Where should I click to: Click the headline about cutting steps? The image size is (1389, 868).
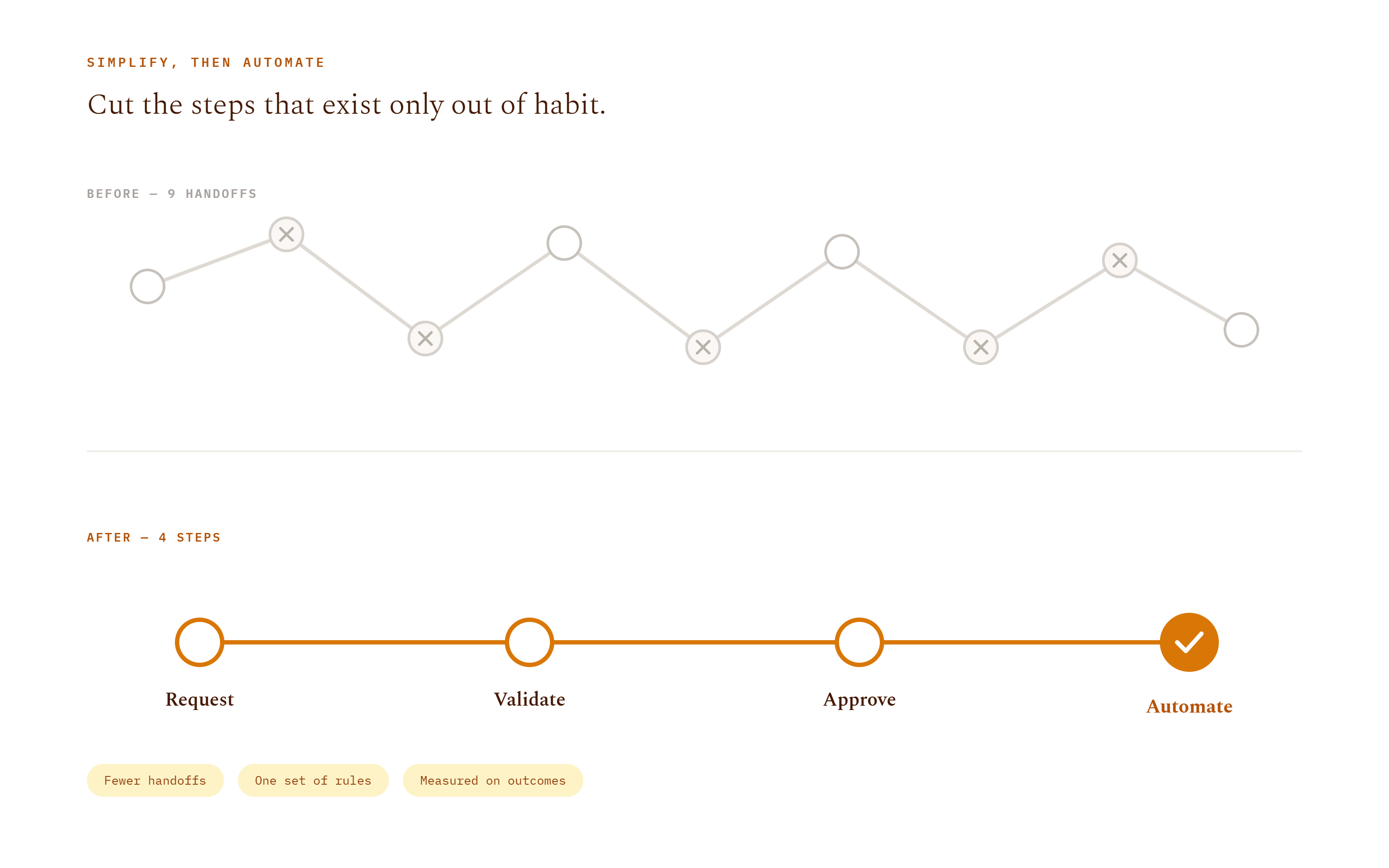(346, 105)
